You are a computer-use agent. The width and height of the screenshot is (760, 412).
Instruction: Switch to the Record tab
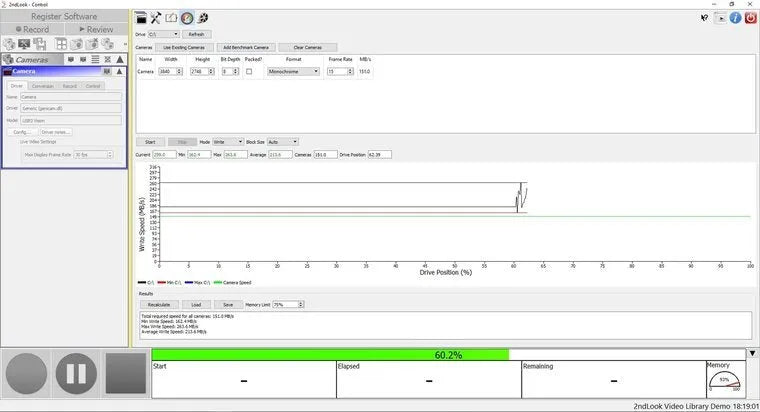tap(32, 29)
